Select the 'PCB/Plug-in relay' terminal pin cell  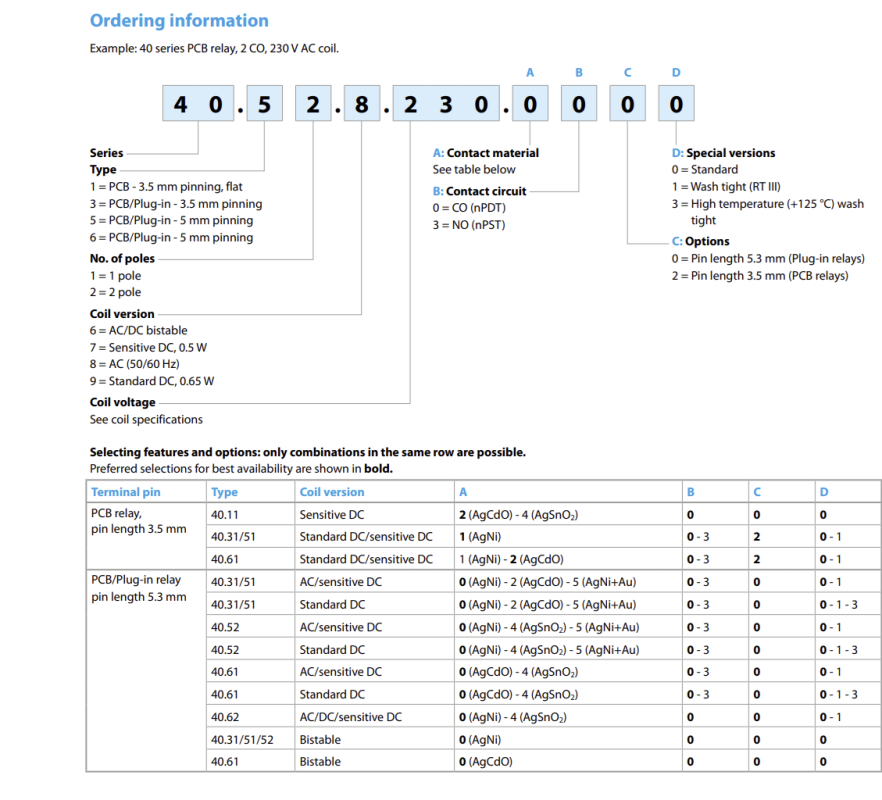(136, 580)
